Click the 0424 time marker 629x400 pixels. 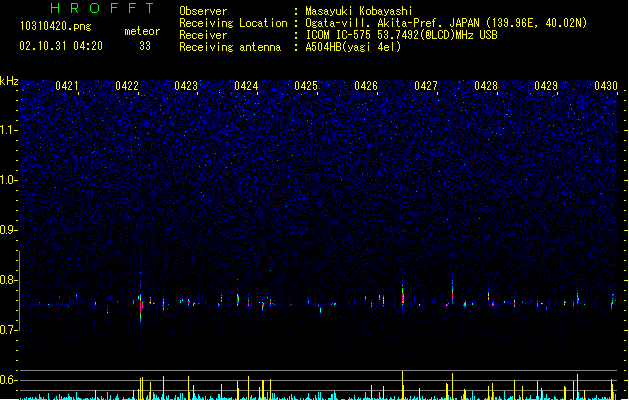click(246, 86)
